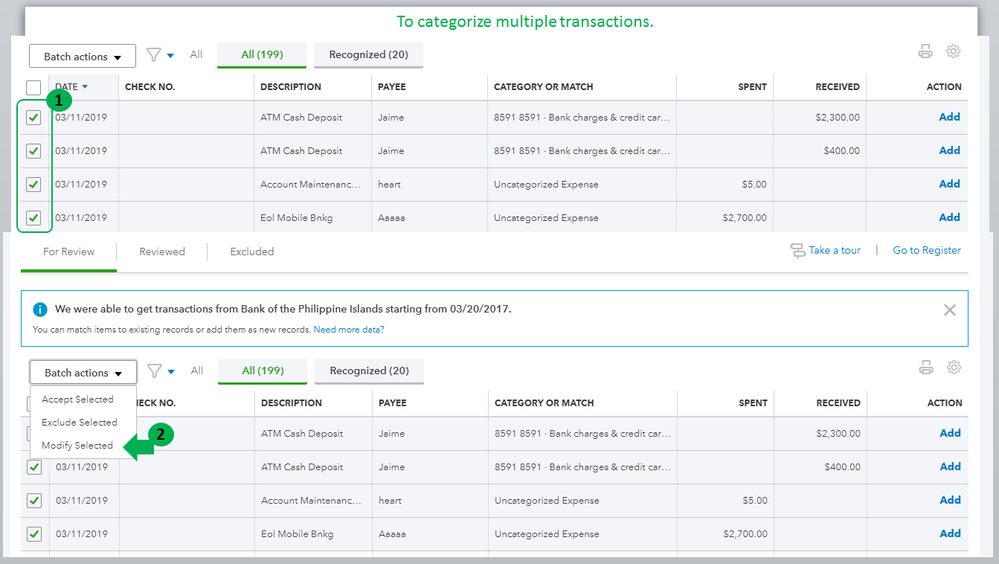Click the blue info icon in the notice banner
The image size is (999, 564).
[41, 310]
